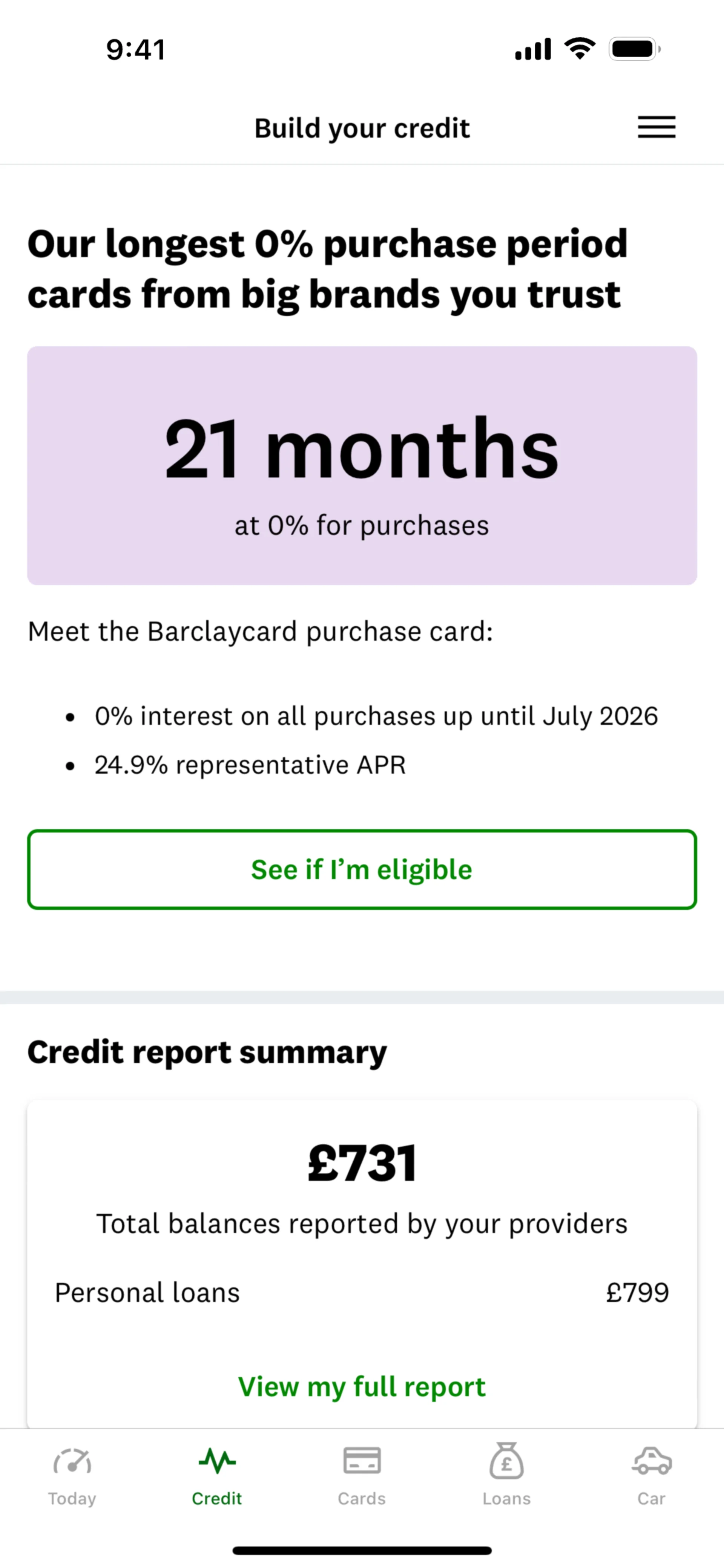Screen dimensions: 724x1568
Task: Tap the Today speedometer icon
Action: click(72, 1461)
